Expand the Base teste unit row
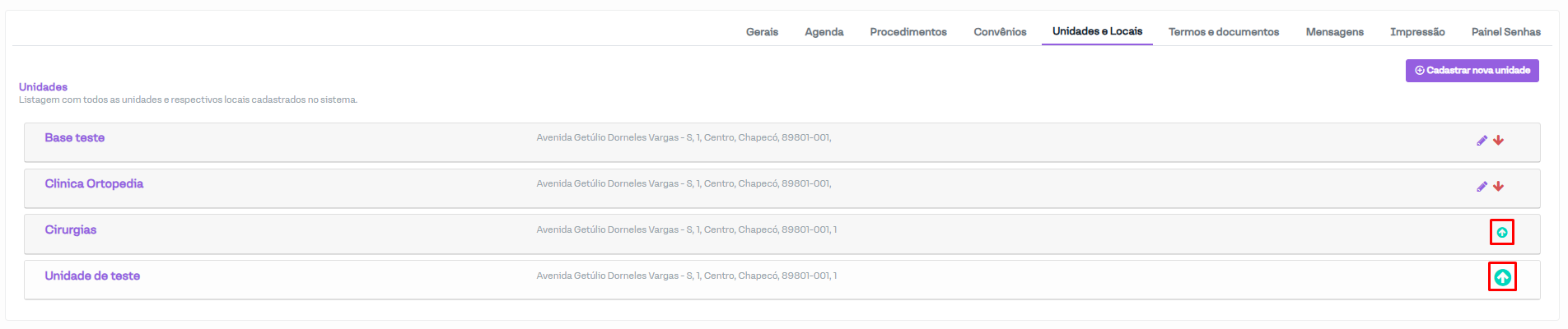The height and width of the screenshot is (329, 1568). [75, 138]
